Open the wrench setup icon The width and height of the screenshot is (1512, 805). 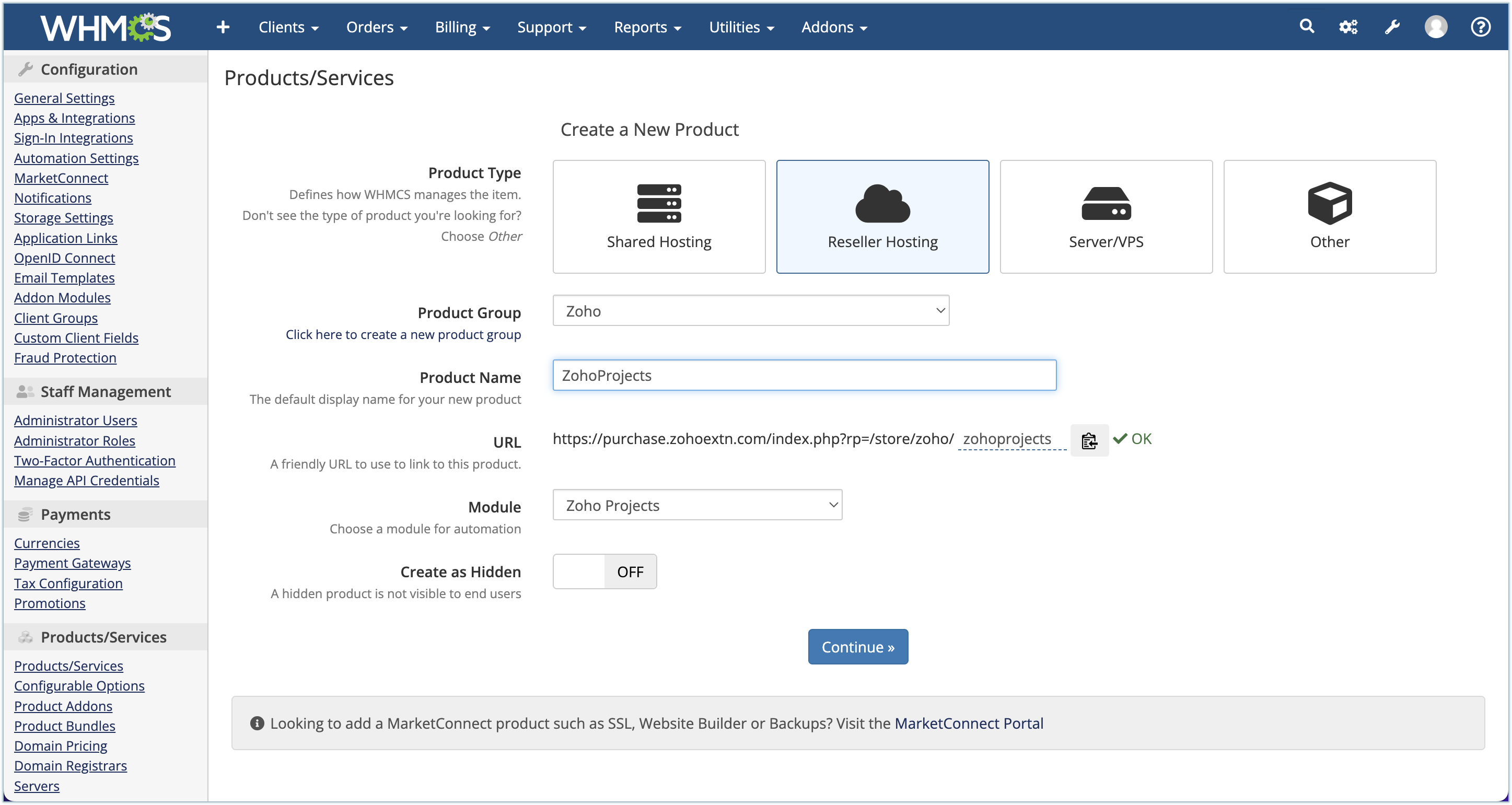click(1392, 27)
